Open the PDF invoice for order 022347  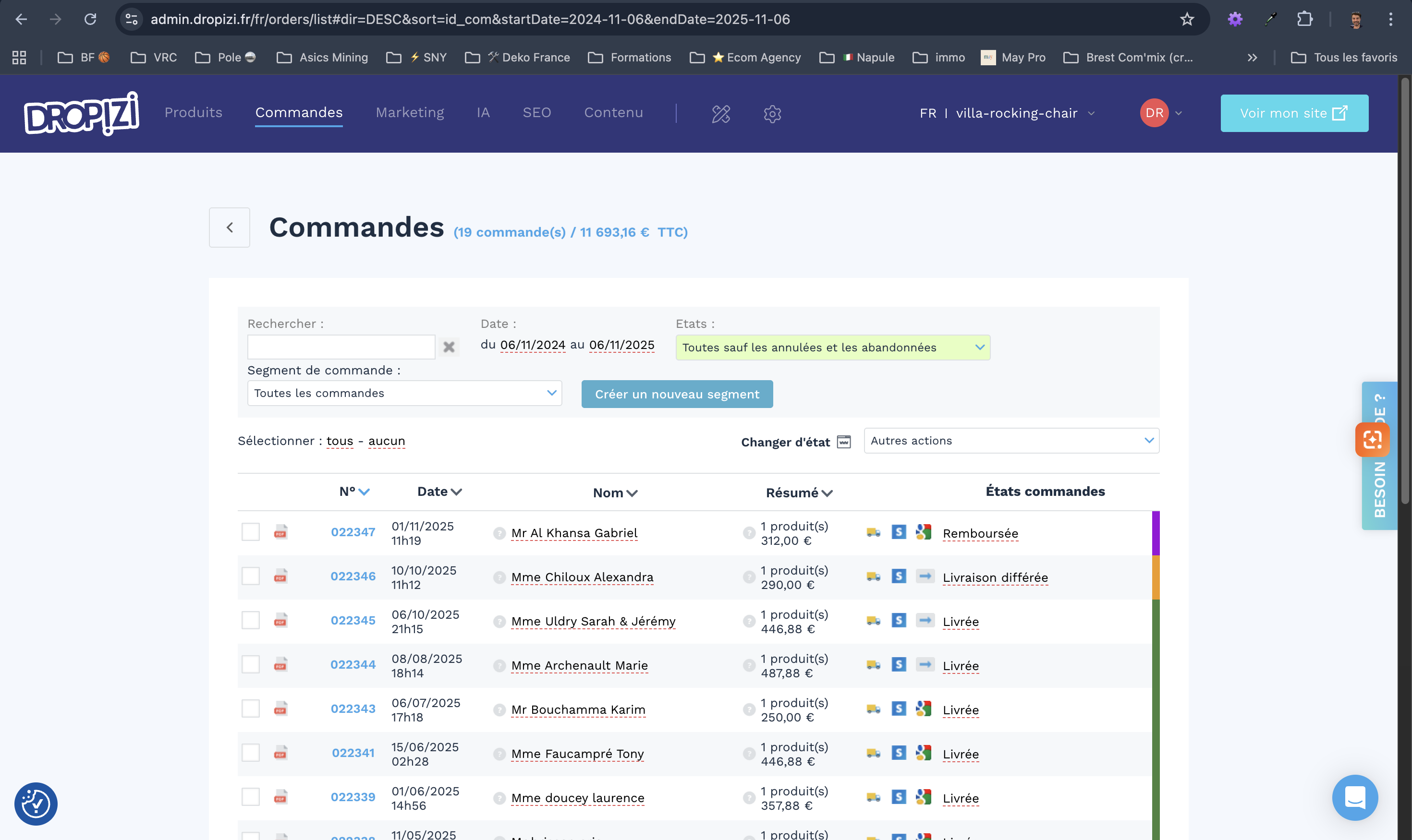click(x=280, y=532)
